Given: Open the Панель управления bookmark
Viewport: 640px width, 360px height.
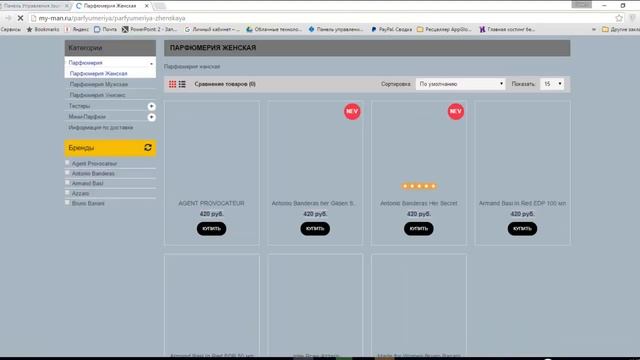Looking at the screenshot, I should [x=336, y=29].
